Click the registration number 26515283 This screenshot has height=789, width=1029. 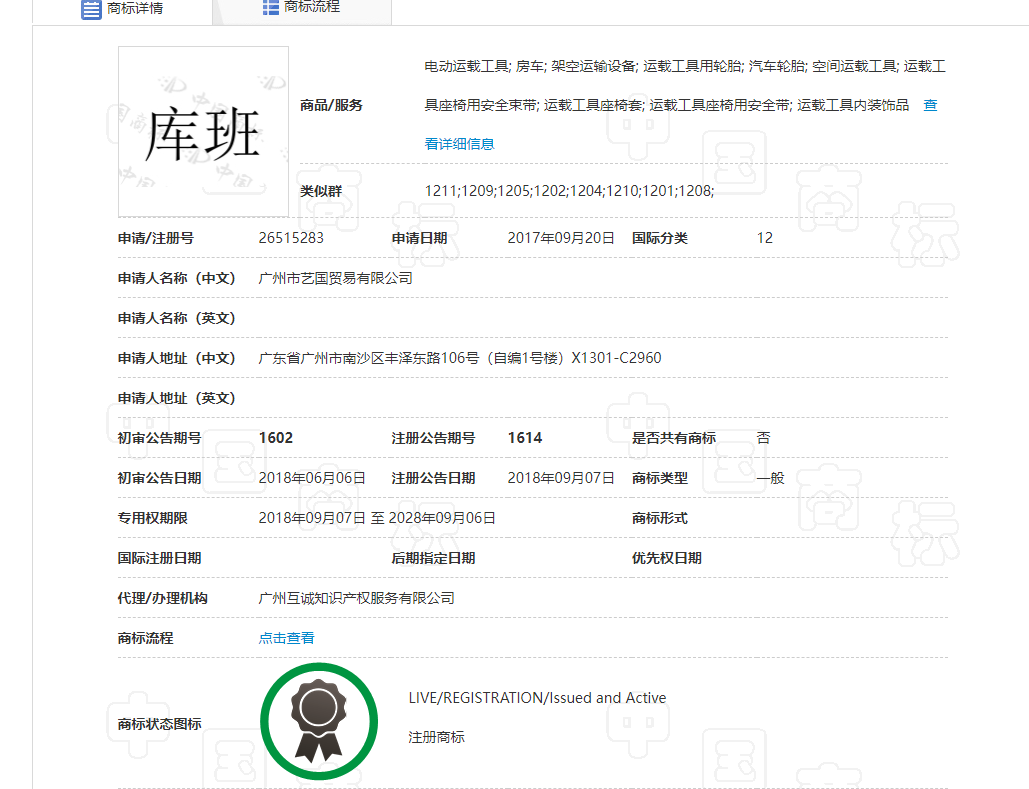point(291,238)
